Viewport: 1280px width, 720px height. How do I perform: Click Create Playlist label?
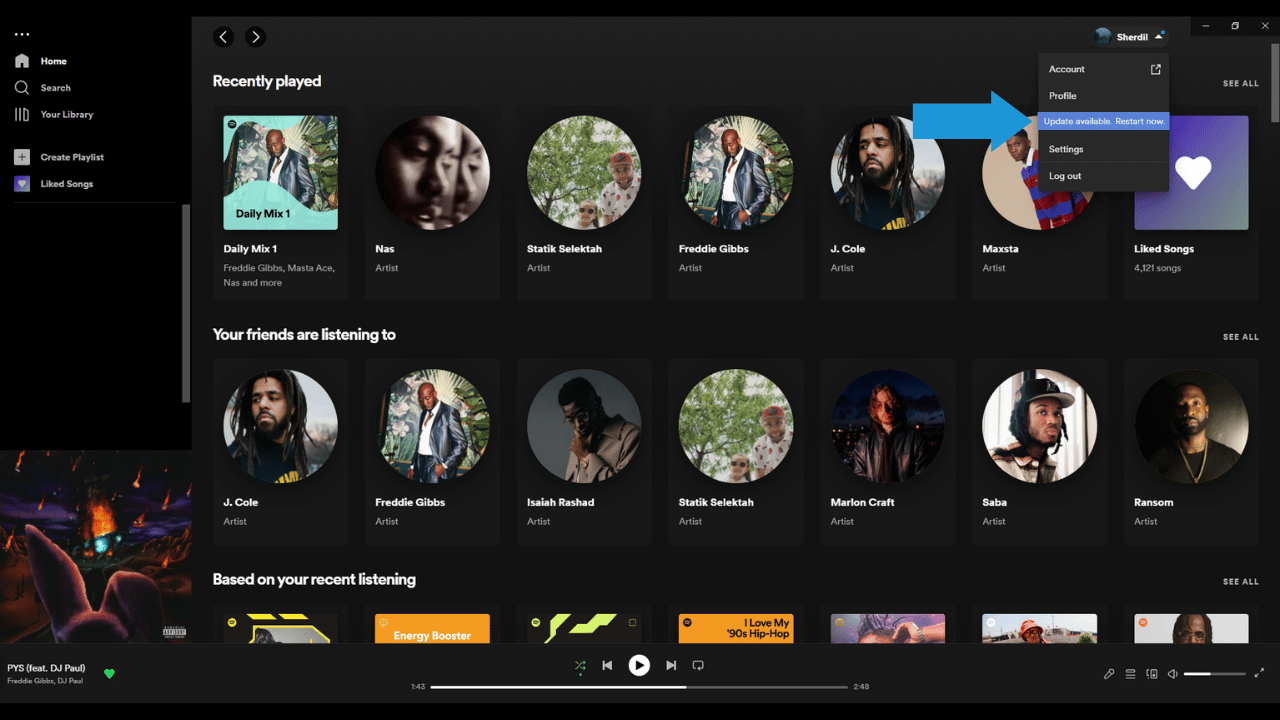click(72, 157)
